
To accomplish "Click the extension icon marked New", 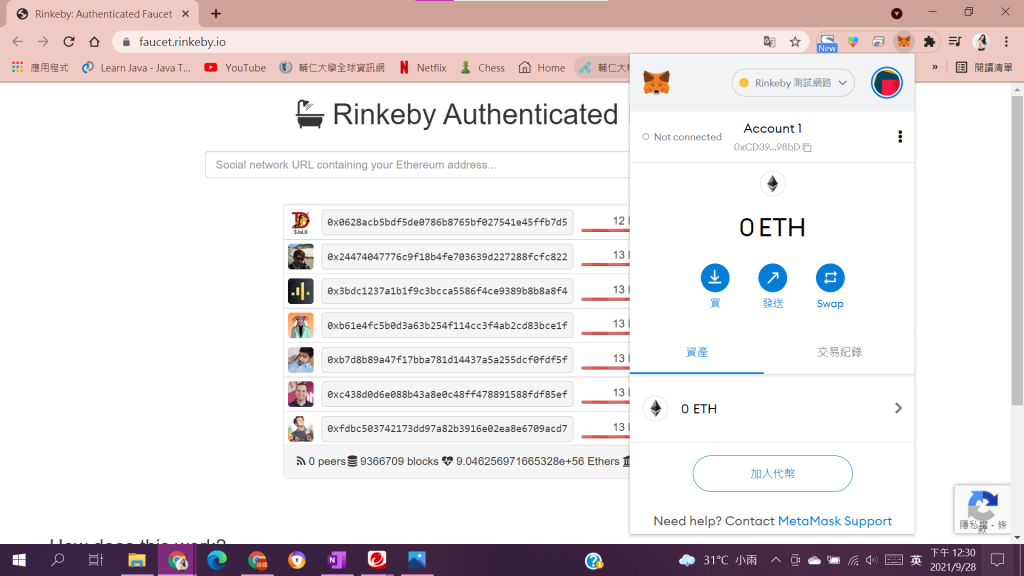I will pyautogui.click(x=827, y=43).
